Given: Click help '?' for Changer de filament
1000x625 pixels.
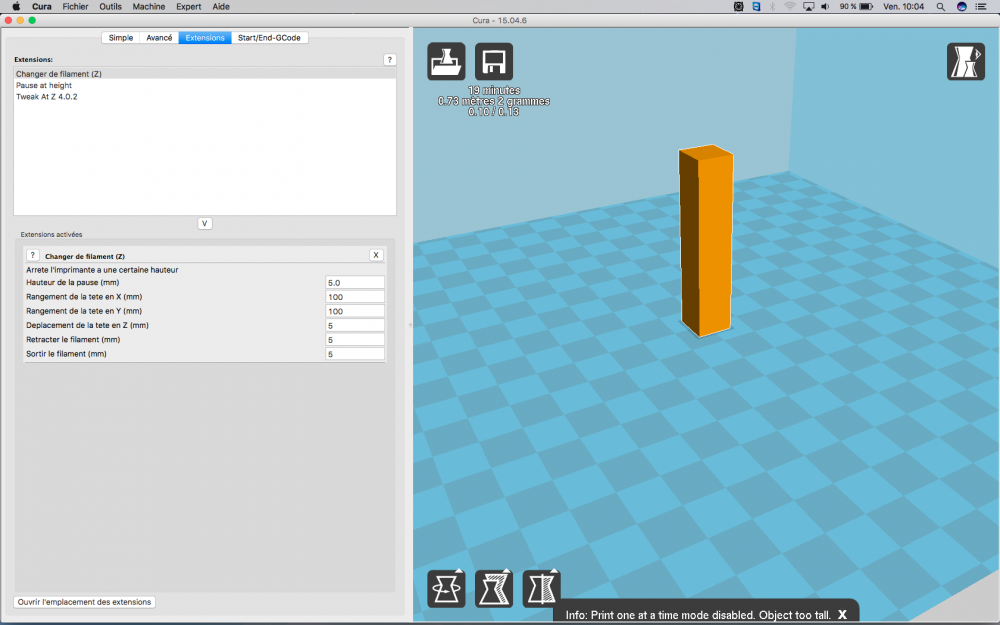Looking at the screenshot, I should click(x=33, y=255).
